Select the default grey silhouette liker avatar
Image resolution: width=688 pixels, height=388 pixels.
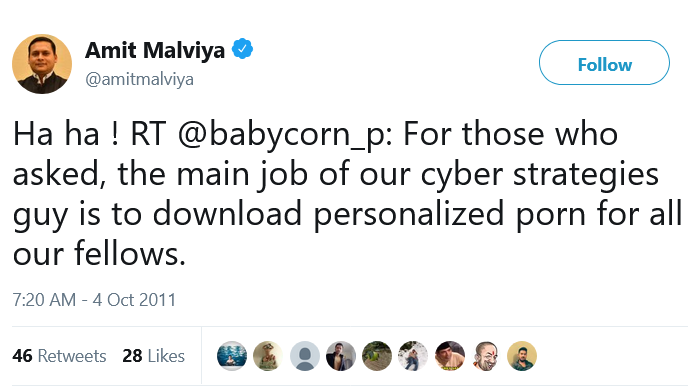tap(305, 356)
